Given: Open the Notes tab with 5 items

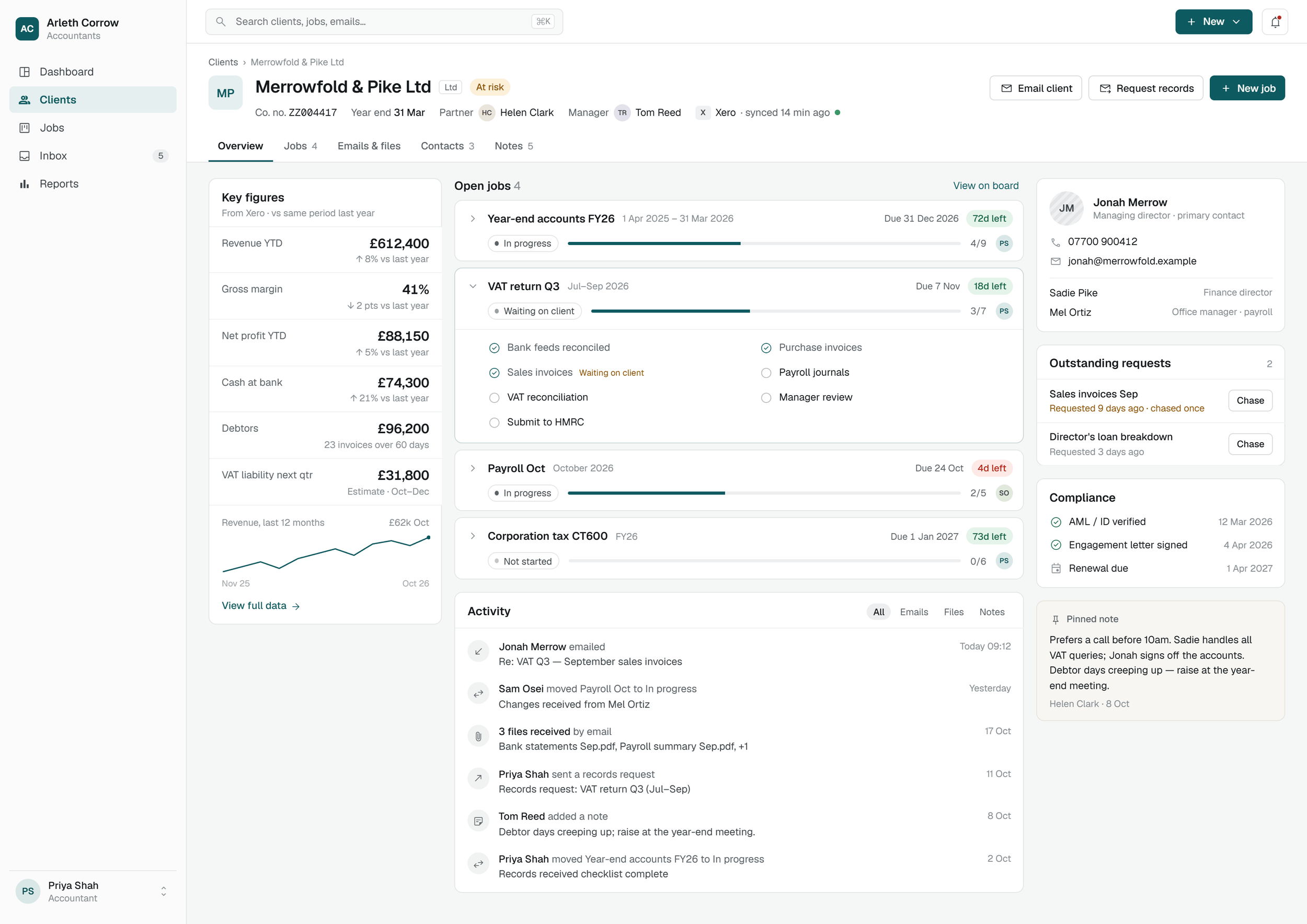Looking at the screenshot, I should click(x=514, y=146).
